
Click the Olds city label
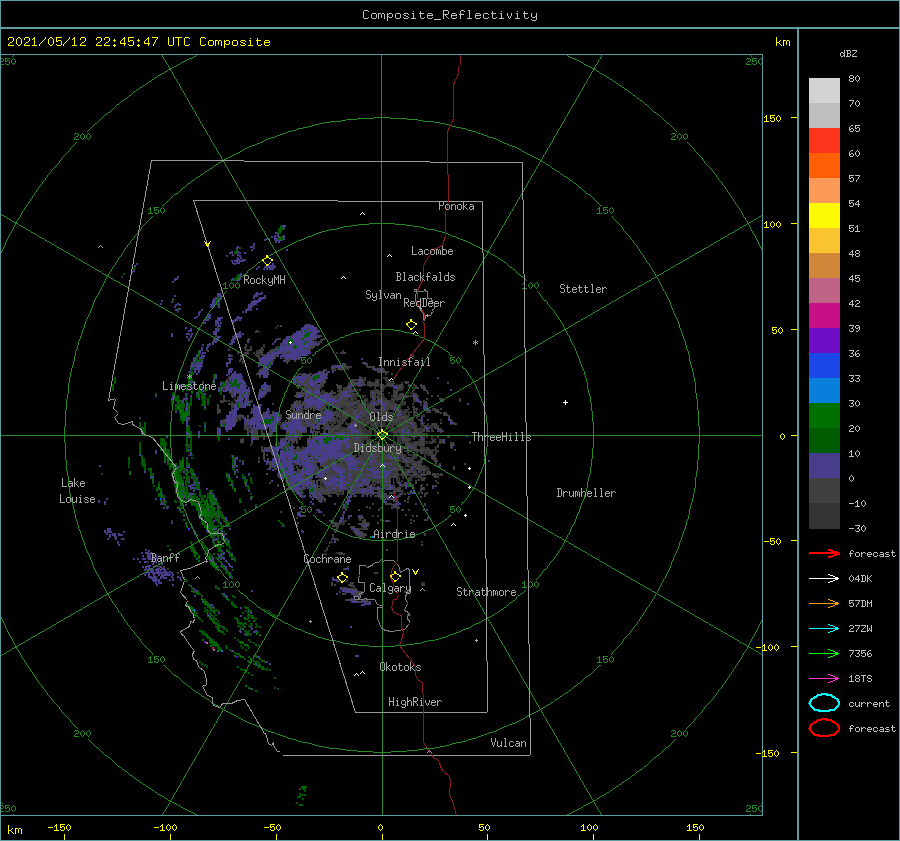pos(381,417)
